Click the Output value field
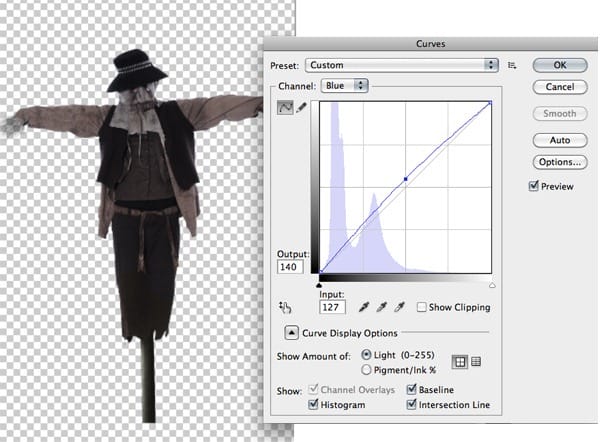The width and height of the screenshot is (600, 442). coord(291,268)
